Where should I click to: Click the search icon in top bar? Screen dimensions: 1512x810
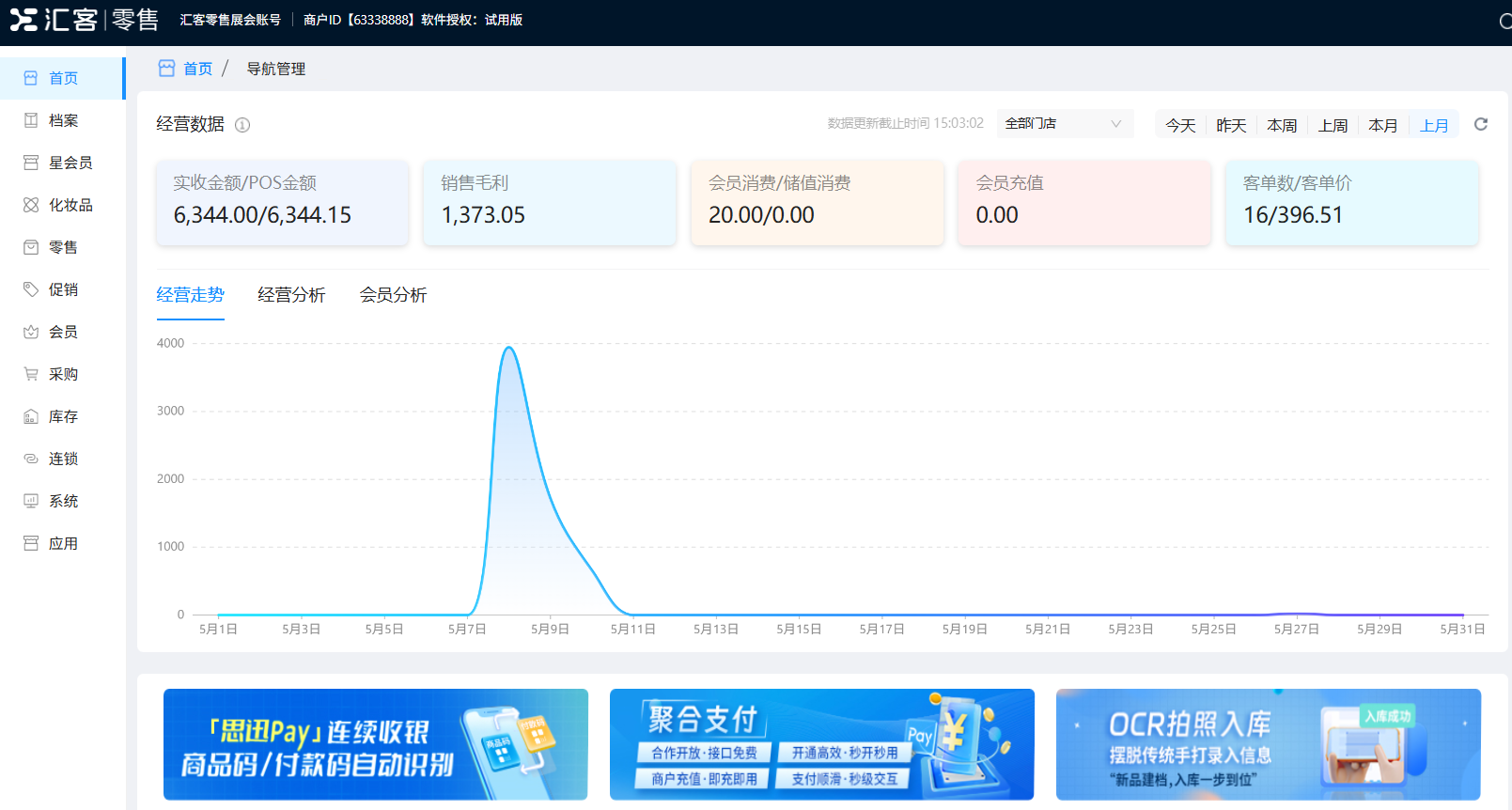[x=1504, y=21]
